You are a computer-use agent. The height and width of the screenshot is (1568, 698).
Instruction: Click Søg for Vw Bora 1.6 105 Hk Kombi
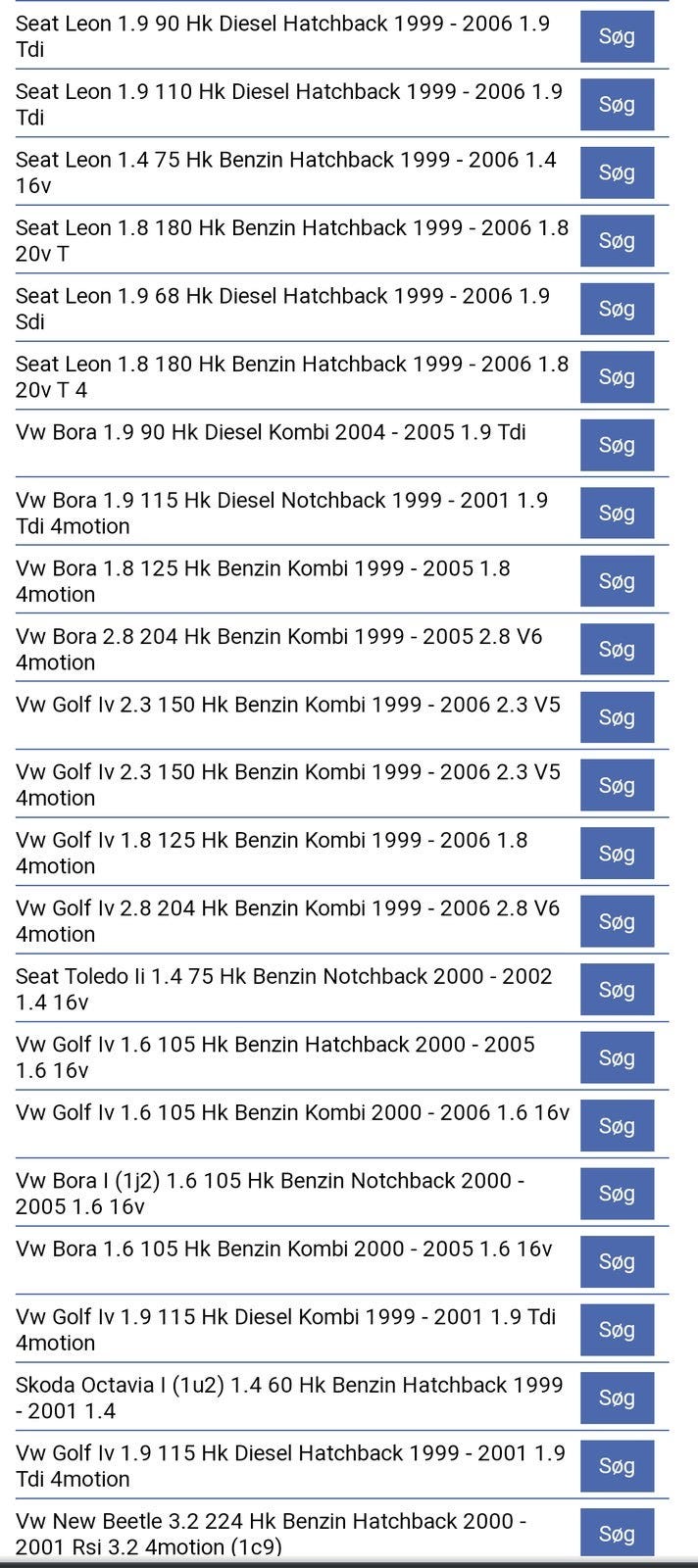[x=617, y=1262]
